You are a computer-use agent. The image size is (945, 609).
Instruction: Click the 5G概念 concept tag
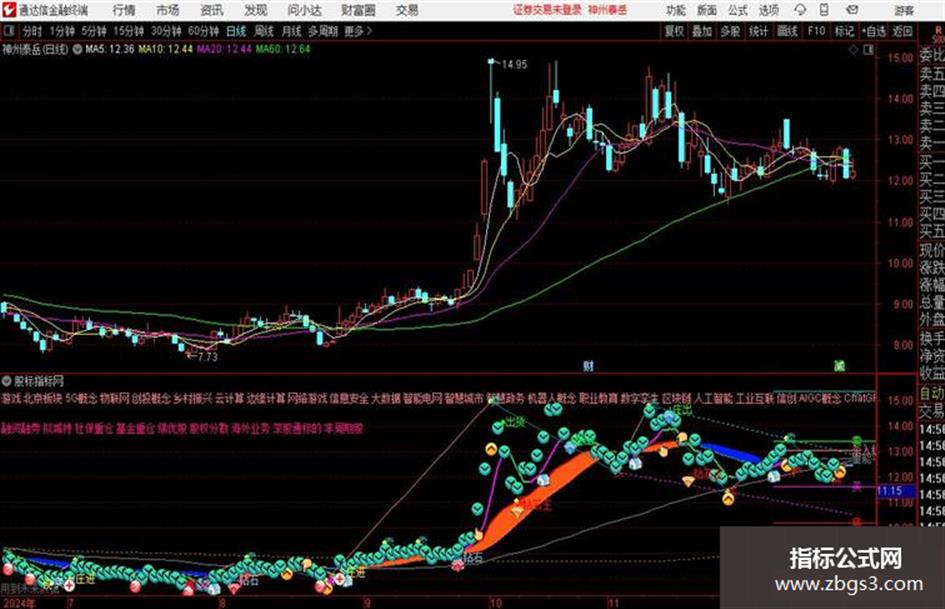[x=81, y=399]
